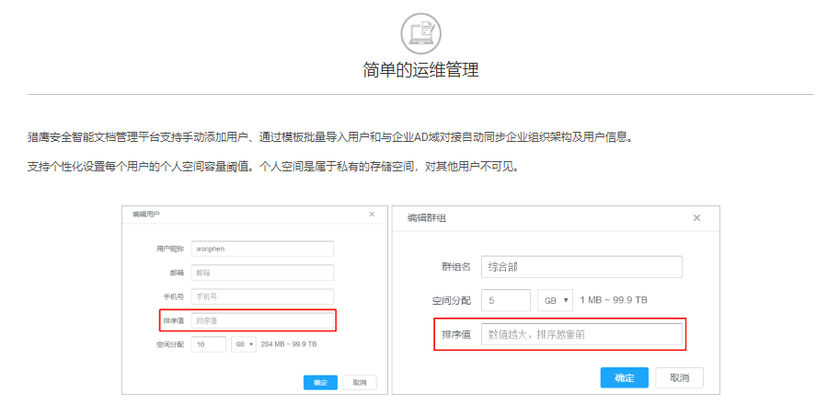Click the 空间分配 label in 编辑用户 dialog
The width and height of the screenshot is (828, 419).
pos(170,344)
